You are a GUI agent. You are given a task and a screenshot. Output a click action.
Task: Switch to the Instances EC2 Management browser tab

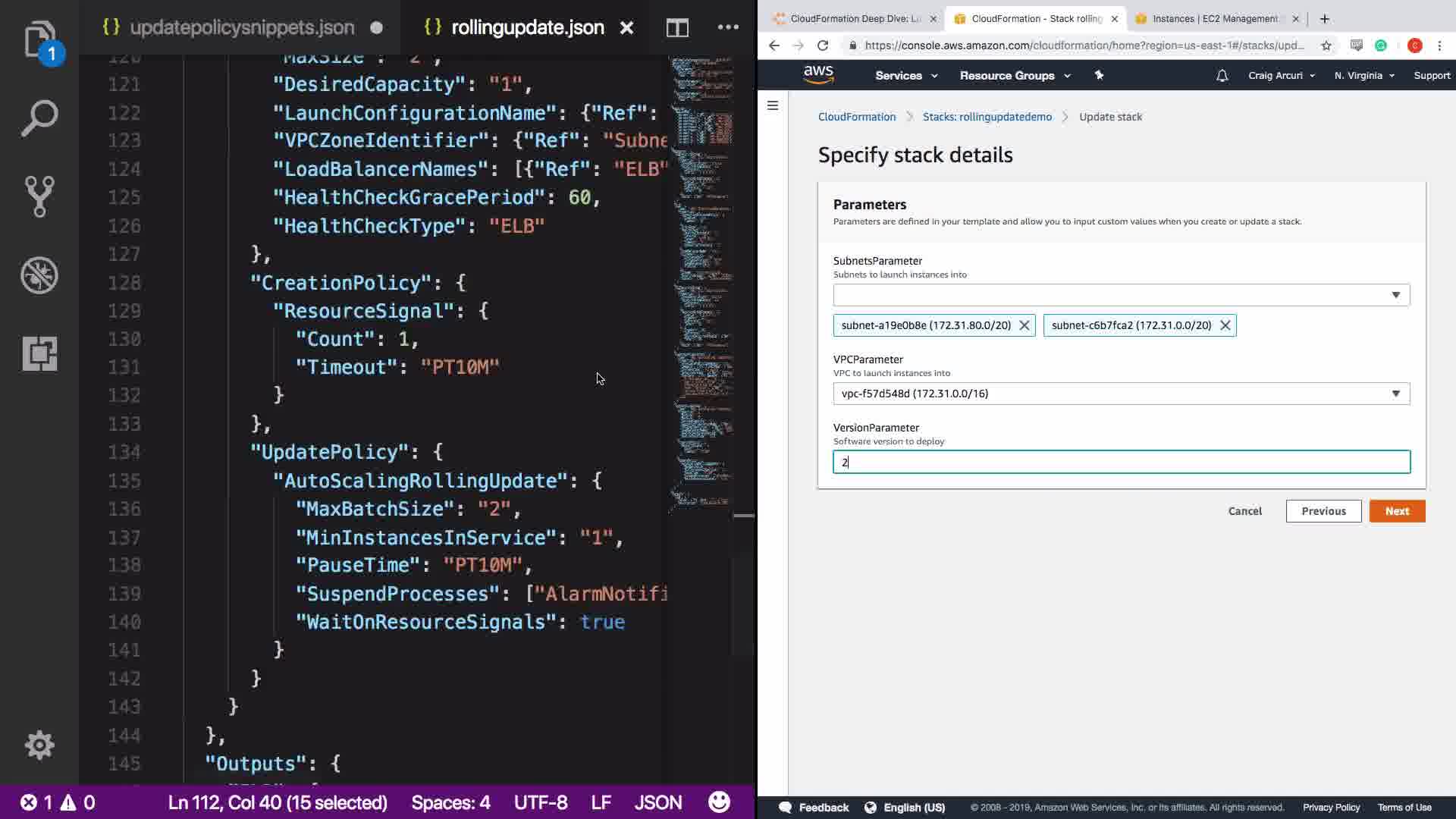(x=1213, y=19)
